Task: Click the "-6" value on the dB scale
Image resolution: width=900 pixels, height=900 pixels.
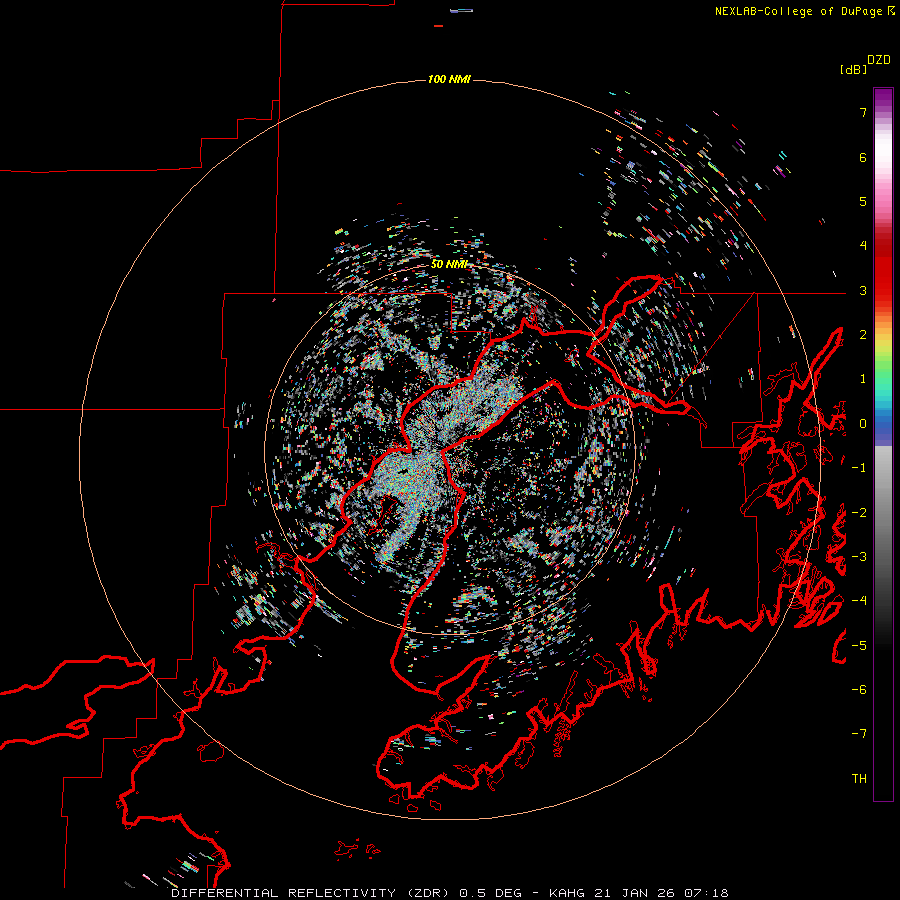Action: click(859, 689)
